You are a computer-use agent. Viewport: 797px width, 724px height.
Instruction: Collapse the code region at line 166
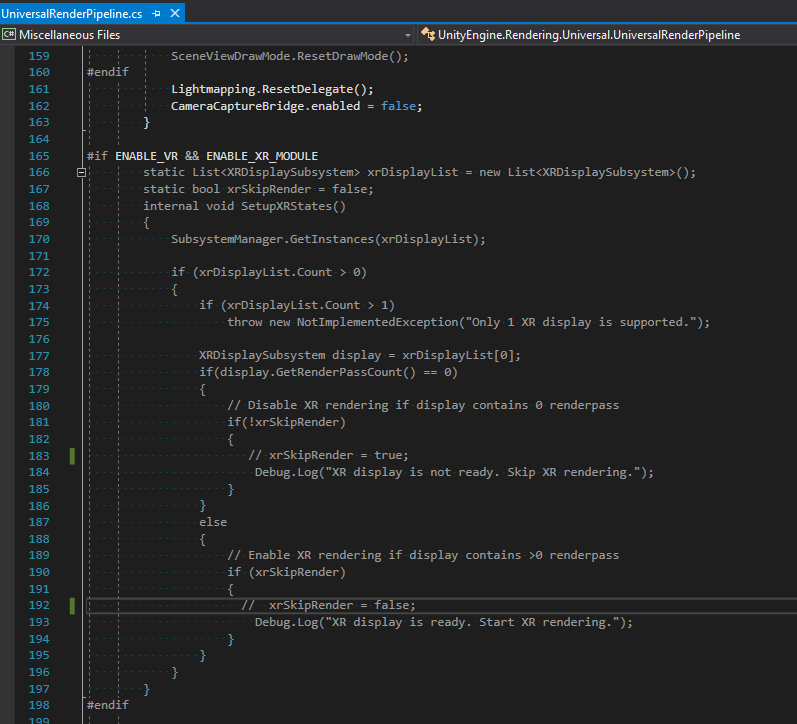tap(81, 173)
